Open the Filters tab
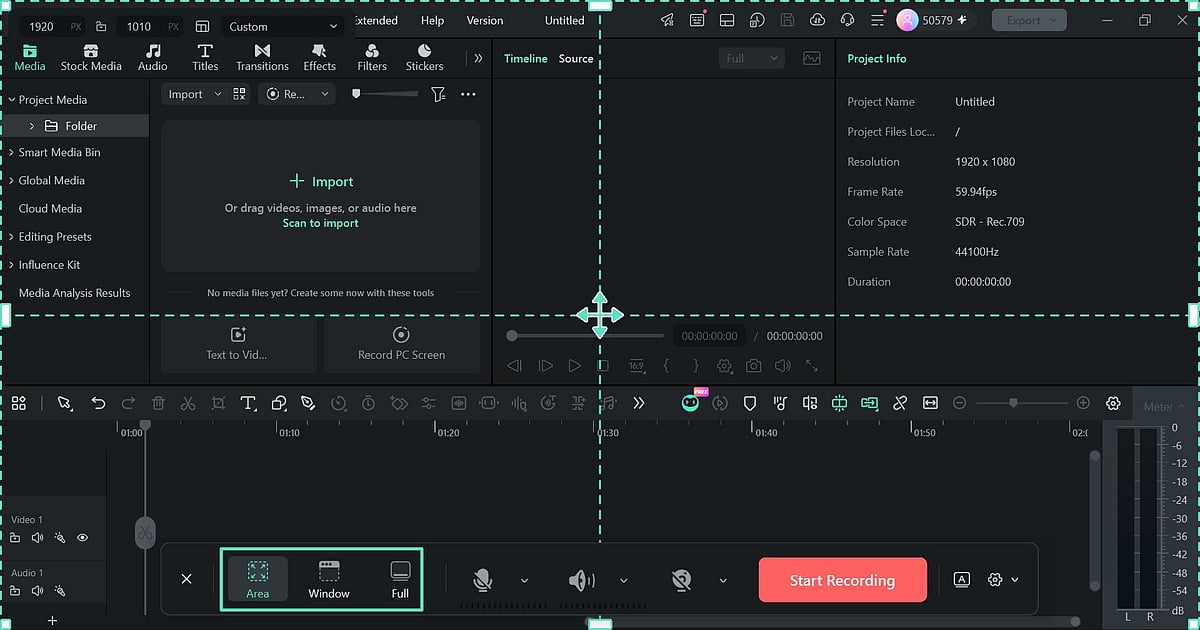The width and height of the screenshot is (1200, 630). pos(372,58)
